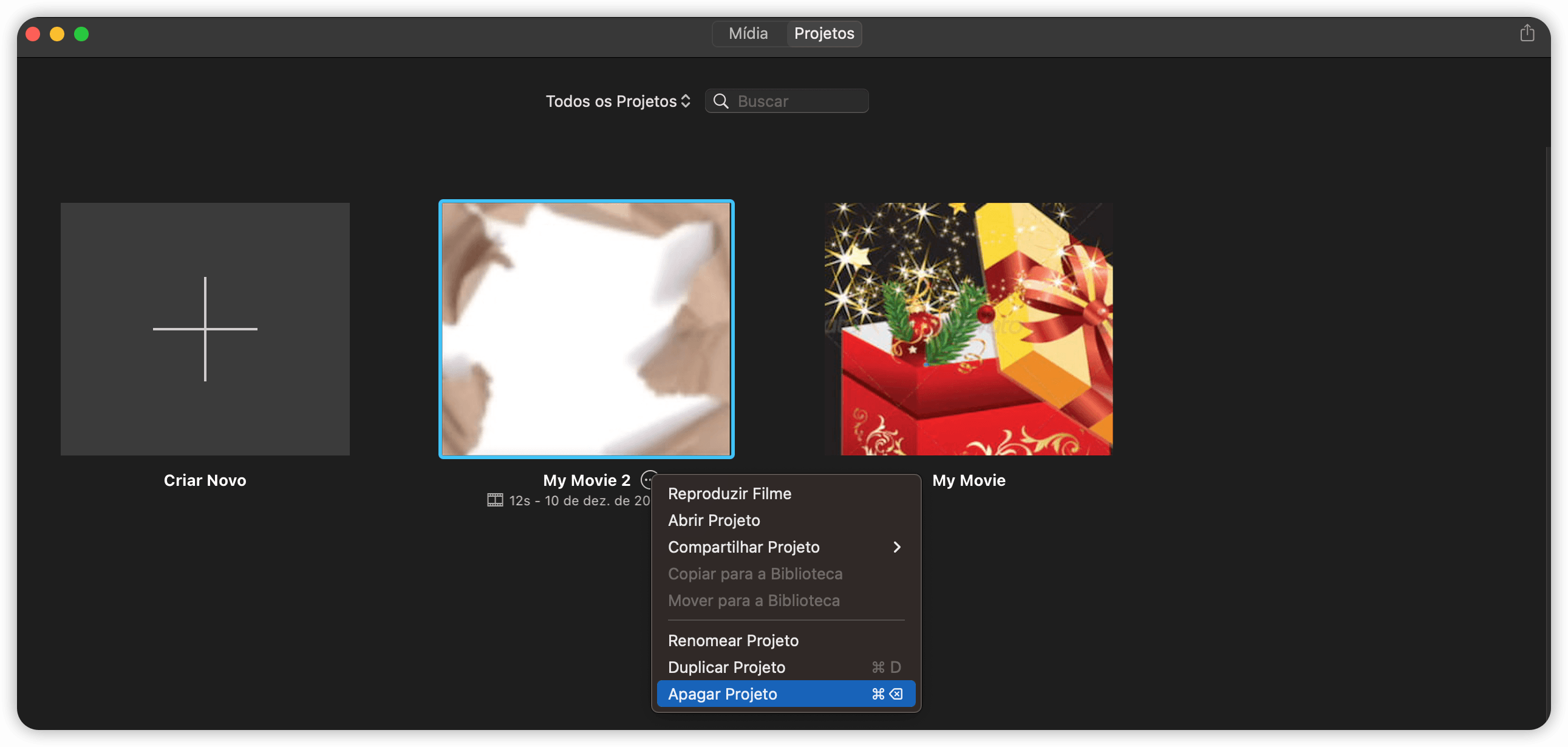This screenshot has width=1568, height=747.
Task: Choose Abrir Projeto in the context menu
Action: 785,520
